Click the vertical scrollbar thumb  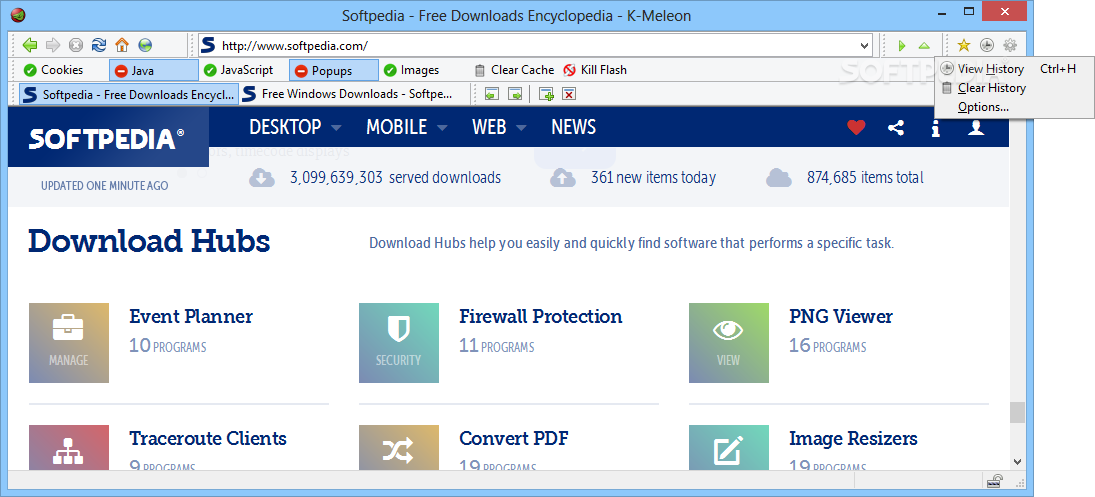tap(1017, 412)
